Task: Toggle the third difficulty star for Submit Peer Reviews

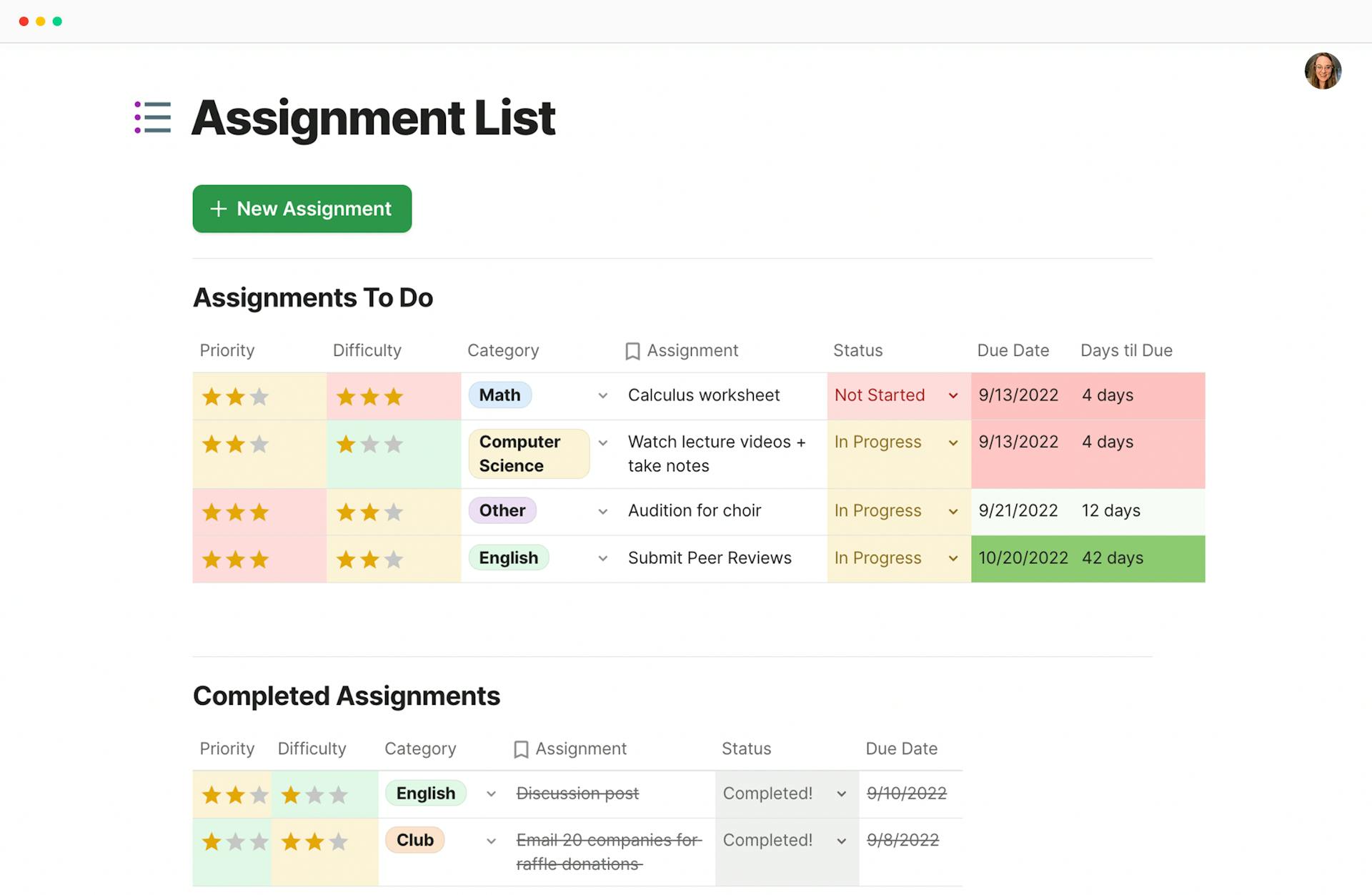Action: [x=394, y=559]
